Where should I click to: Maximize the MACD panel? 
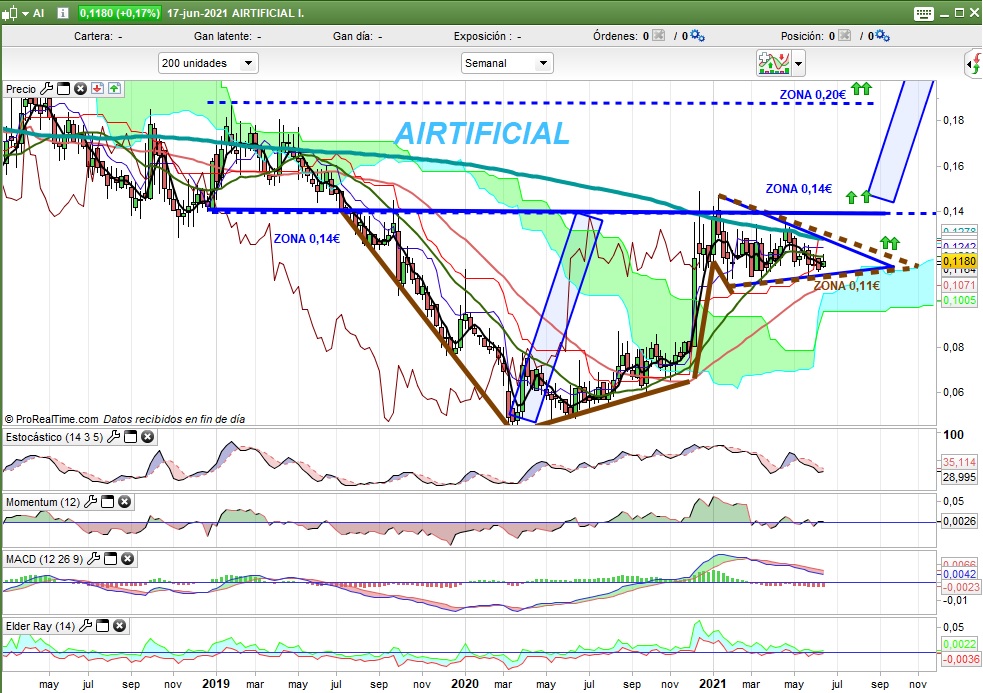(110, 559)
